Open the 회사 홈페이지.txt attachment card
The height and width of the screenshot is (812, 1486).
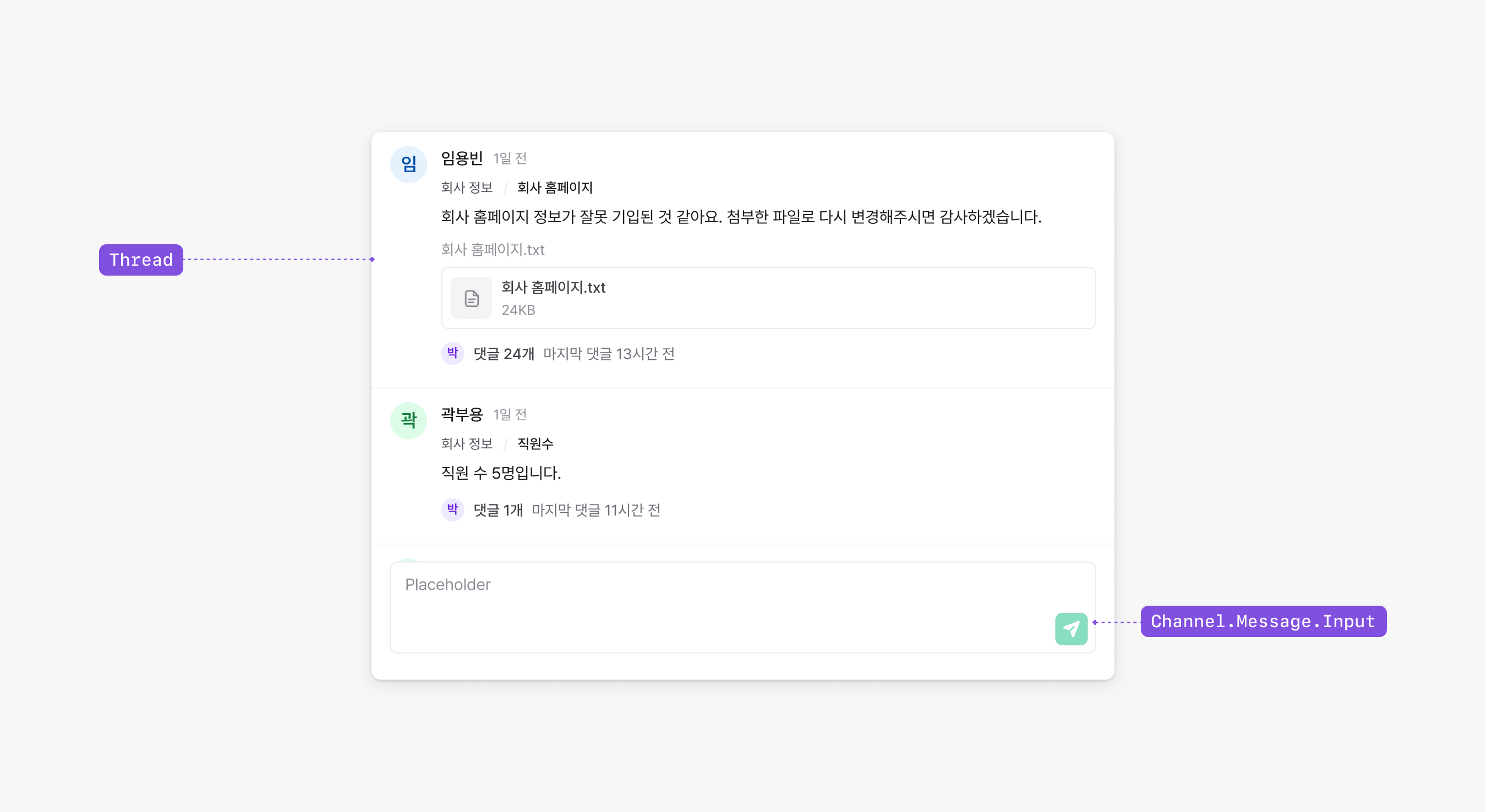coord(767,298)
